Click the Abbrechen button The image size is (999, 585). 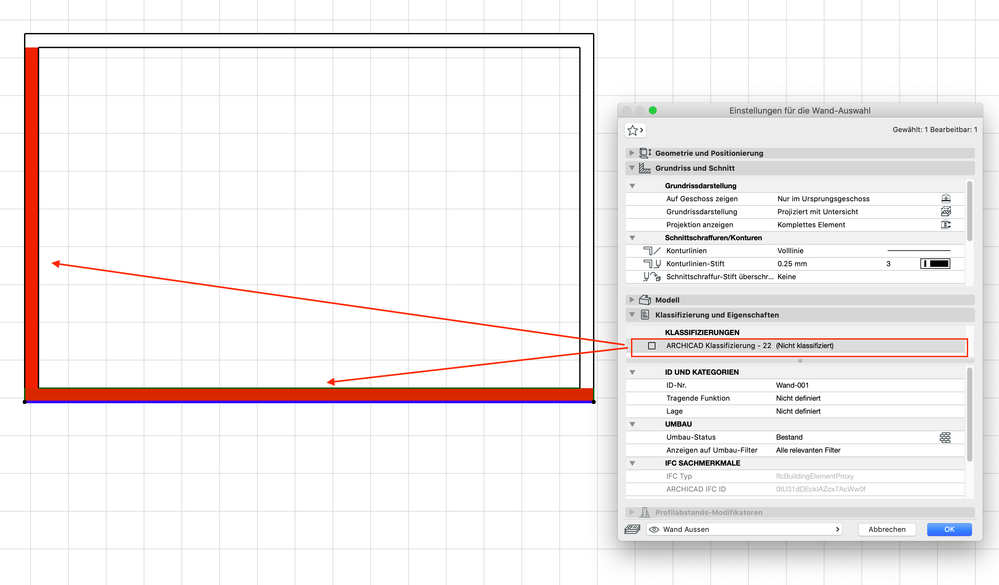[887, 530]
